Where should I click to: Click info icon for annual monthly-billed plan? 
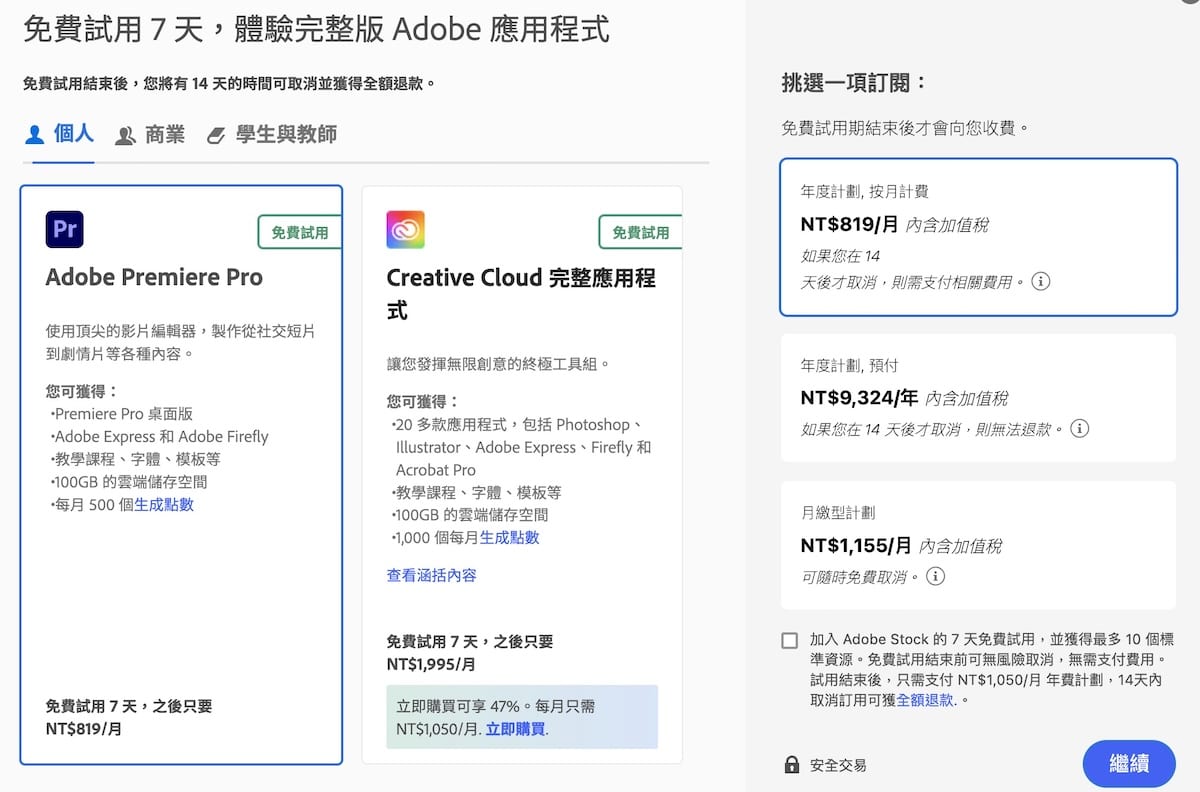pos(1040,282)
